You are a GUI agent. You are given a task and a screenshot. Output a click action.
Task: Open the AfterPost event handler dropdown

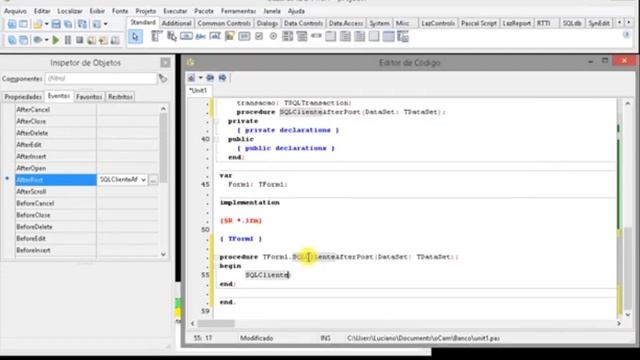(x=143, y=180)
